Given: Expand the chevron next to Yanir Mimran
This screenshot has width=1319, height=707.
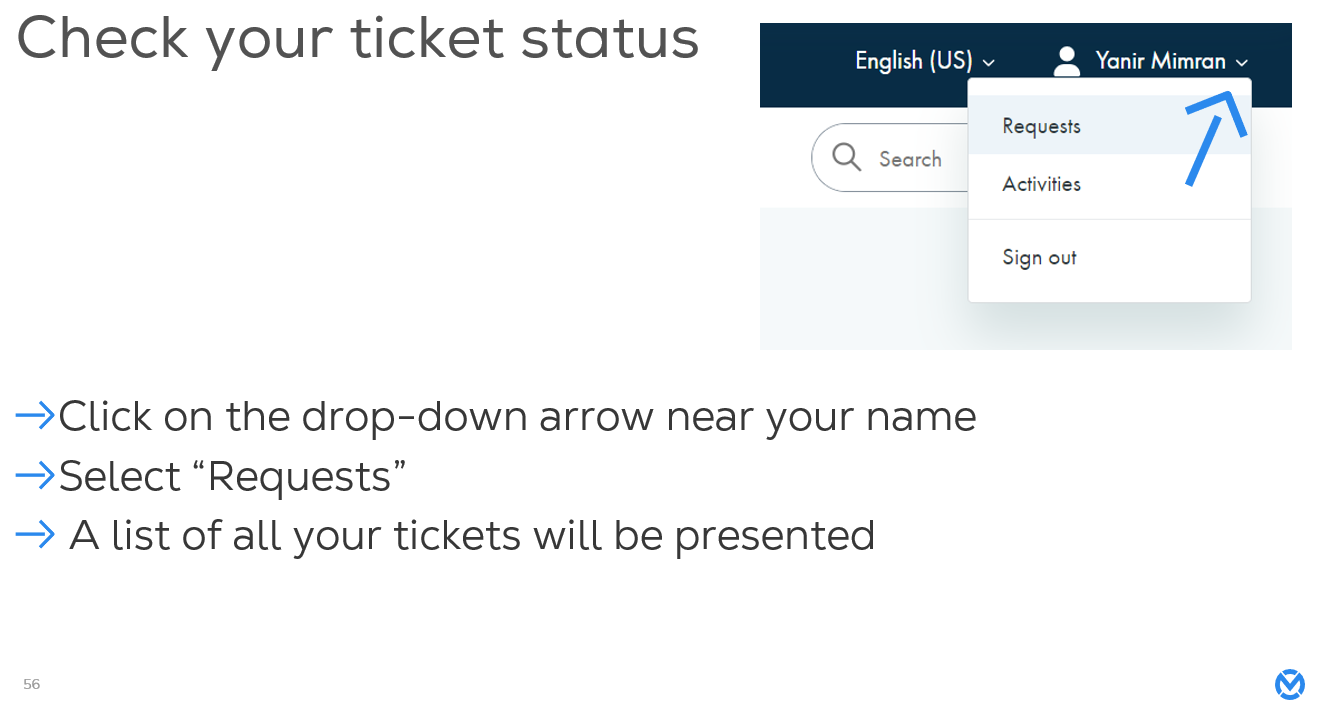Looking at the screenshot, I should click(x=1242, y=62).
